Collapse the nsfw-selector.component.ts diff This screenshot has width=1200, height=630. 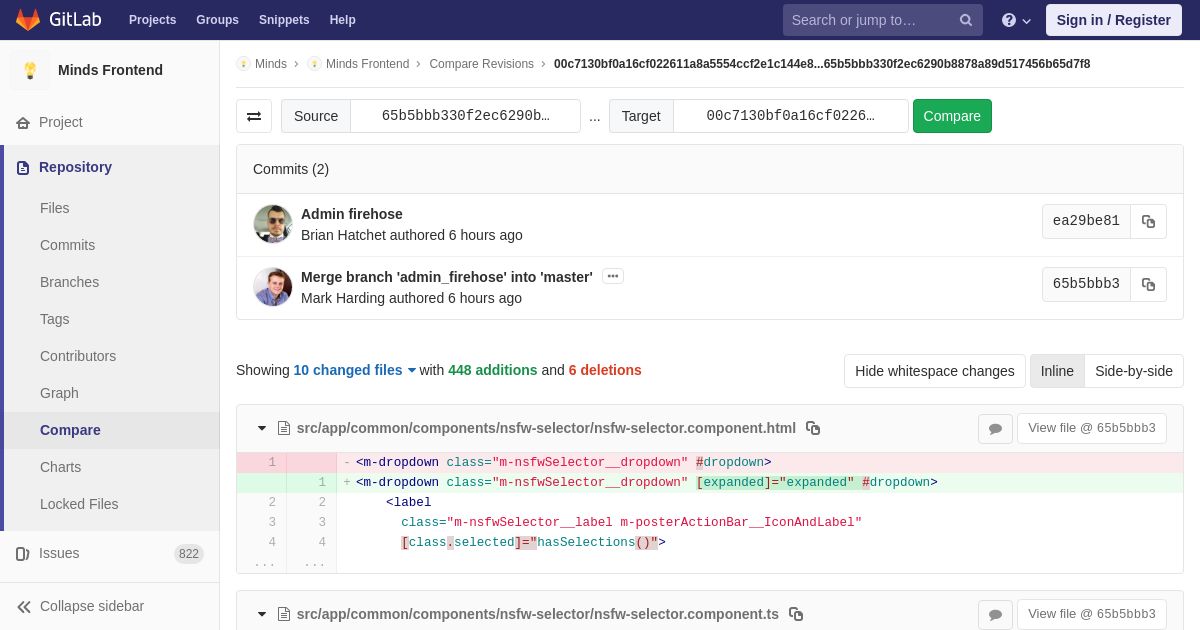[x=262, y=614]
